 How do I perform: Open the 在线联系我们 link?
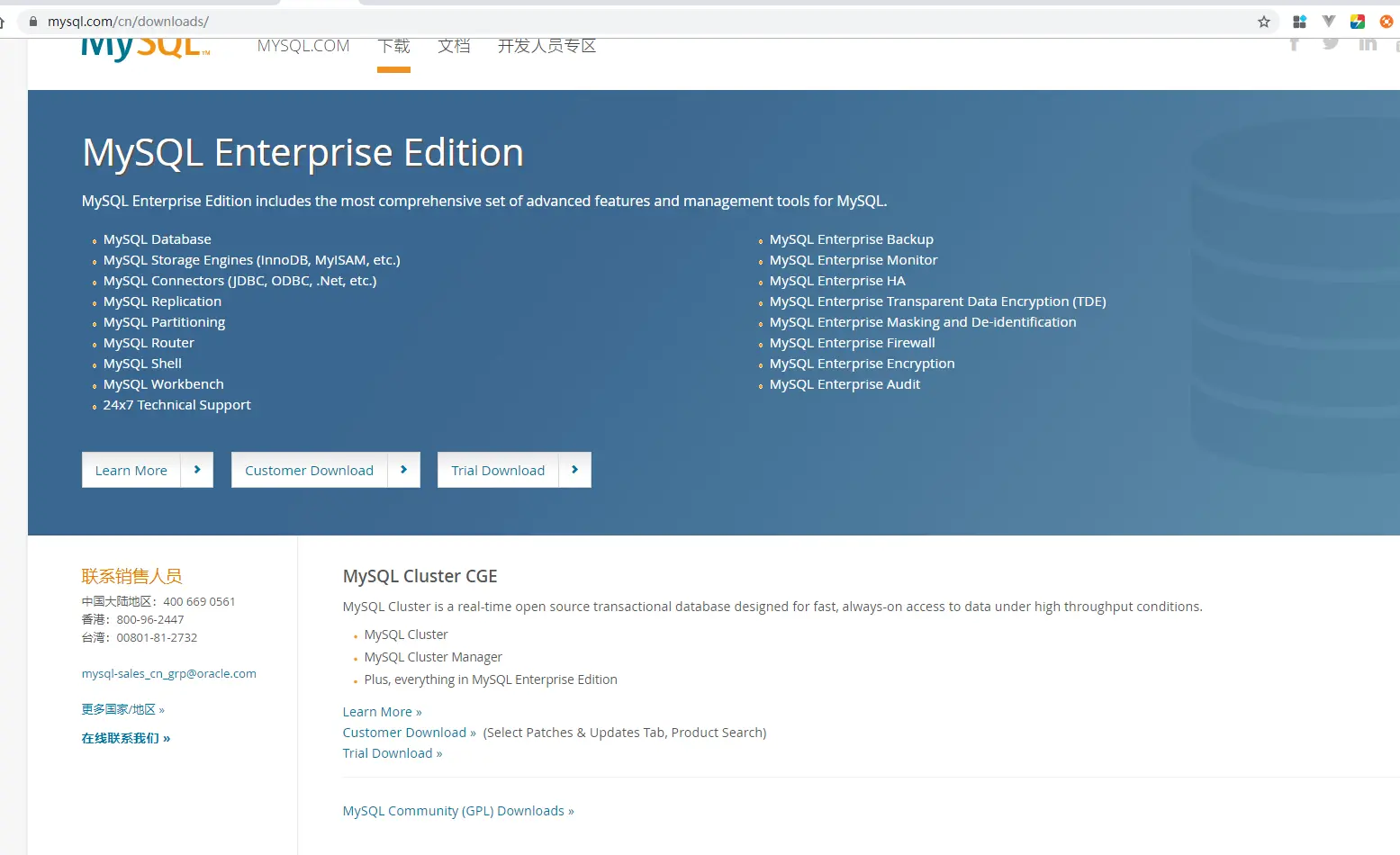coord(126,738)
